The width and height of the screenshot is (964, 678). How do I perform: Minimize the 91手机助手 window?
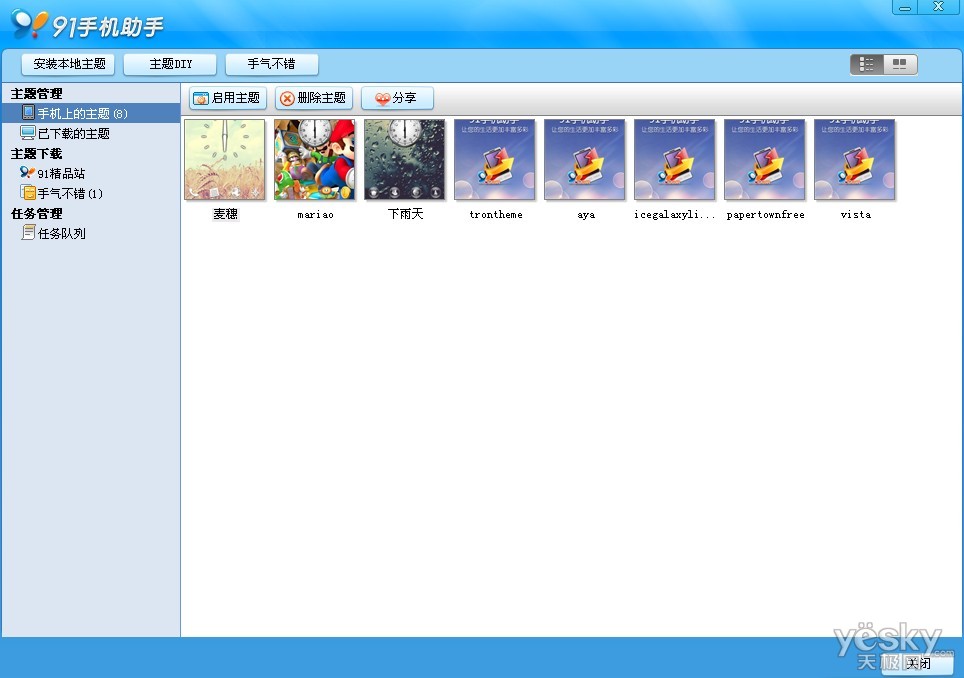905,7
